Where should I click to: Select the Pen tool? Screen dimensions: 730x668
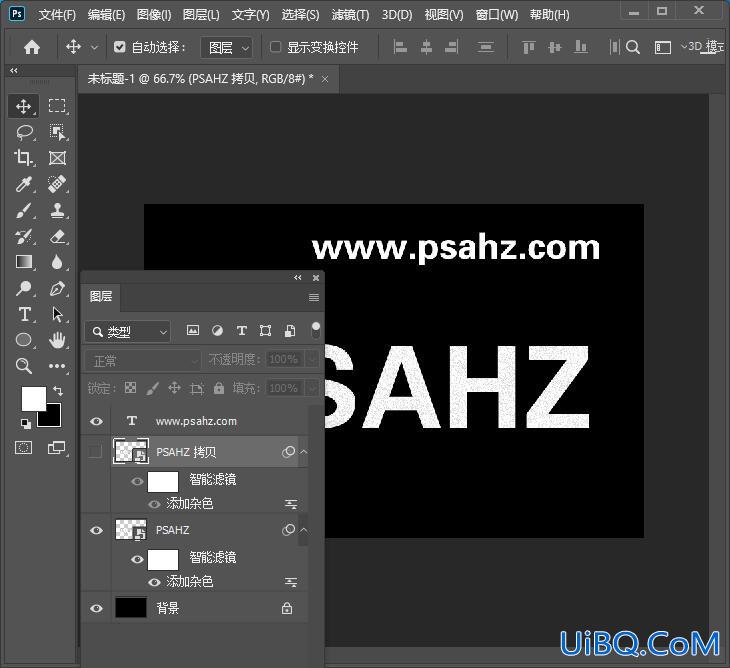click(x=57, y=289)
